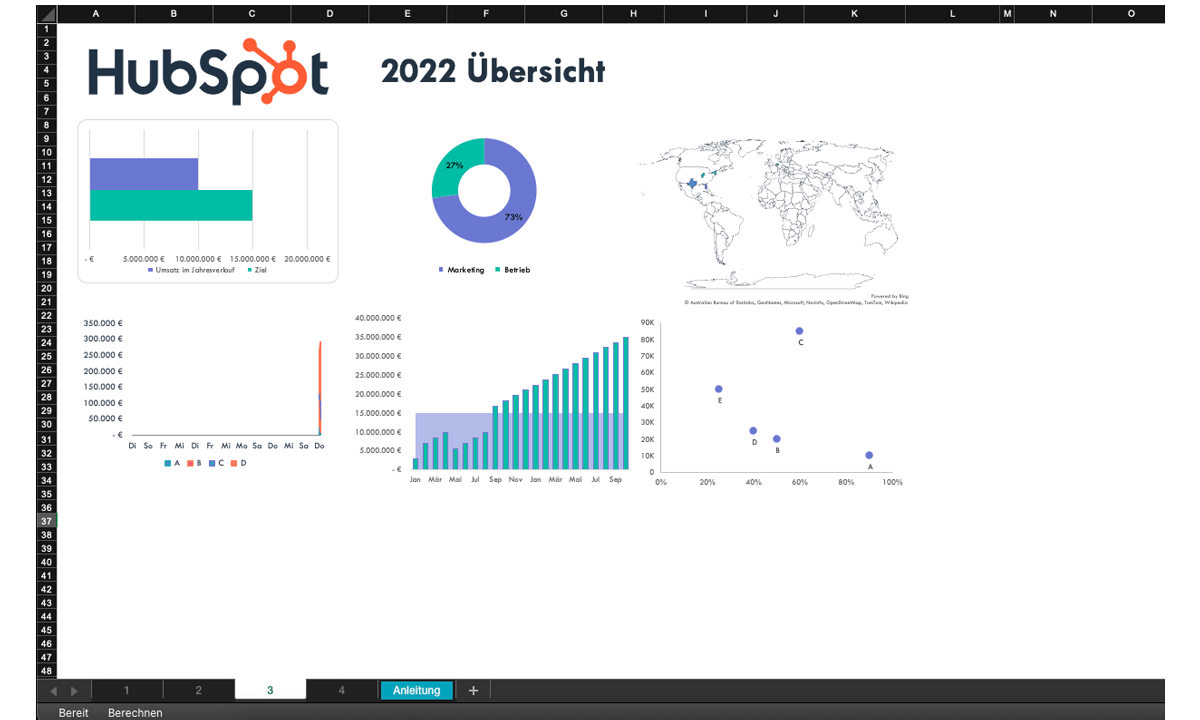Click the select-all corner of the grid

tap(47, 13)
